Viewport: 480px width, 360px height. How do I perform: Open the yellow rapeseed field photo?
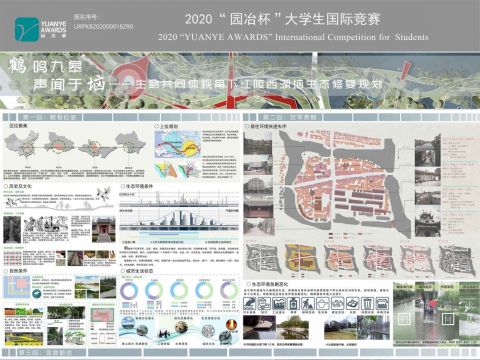[x=23, y=338]
